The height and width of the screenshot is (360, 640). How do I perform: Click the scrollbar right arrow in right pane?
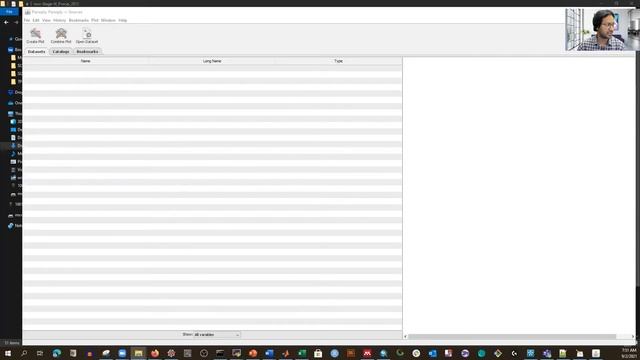point(633,336)
